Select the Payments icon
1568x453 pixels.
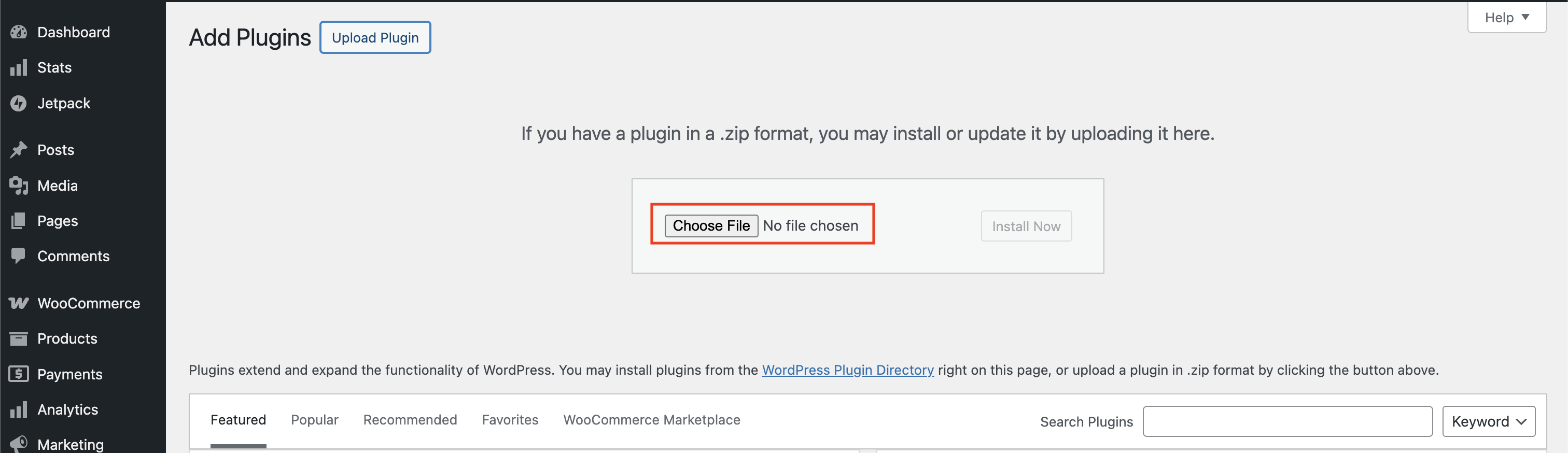pos(19,374)
